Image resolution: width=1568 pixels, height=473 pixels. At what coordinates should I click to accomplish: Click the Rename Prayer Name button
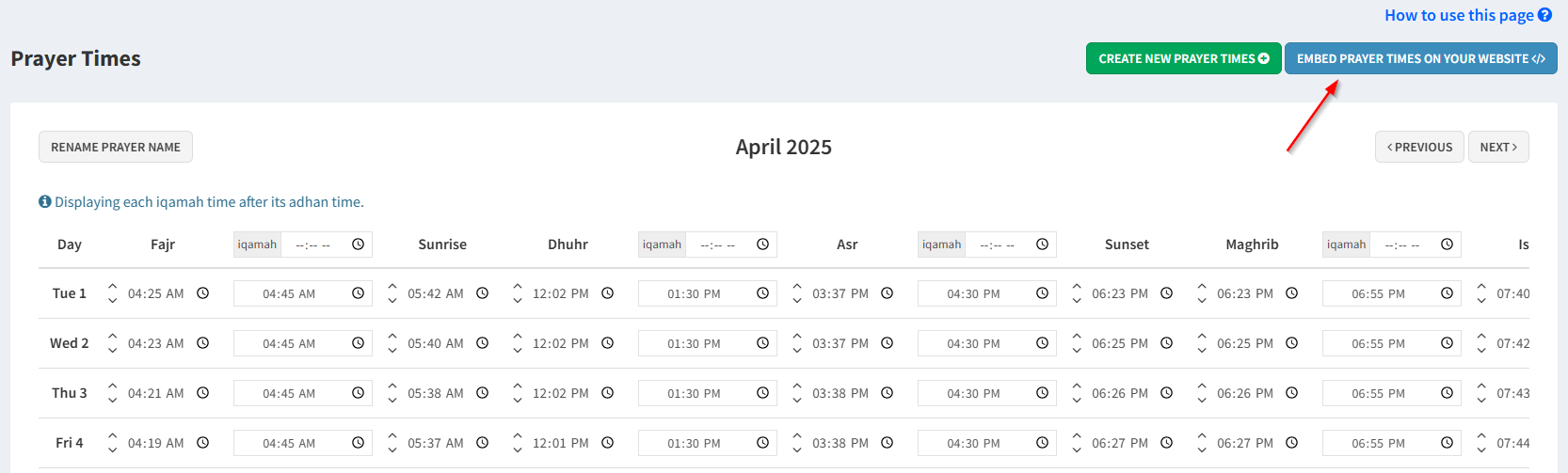click(x=116, y=147)
